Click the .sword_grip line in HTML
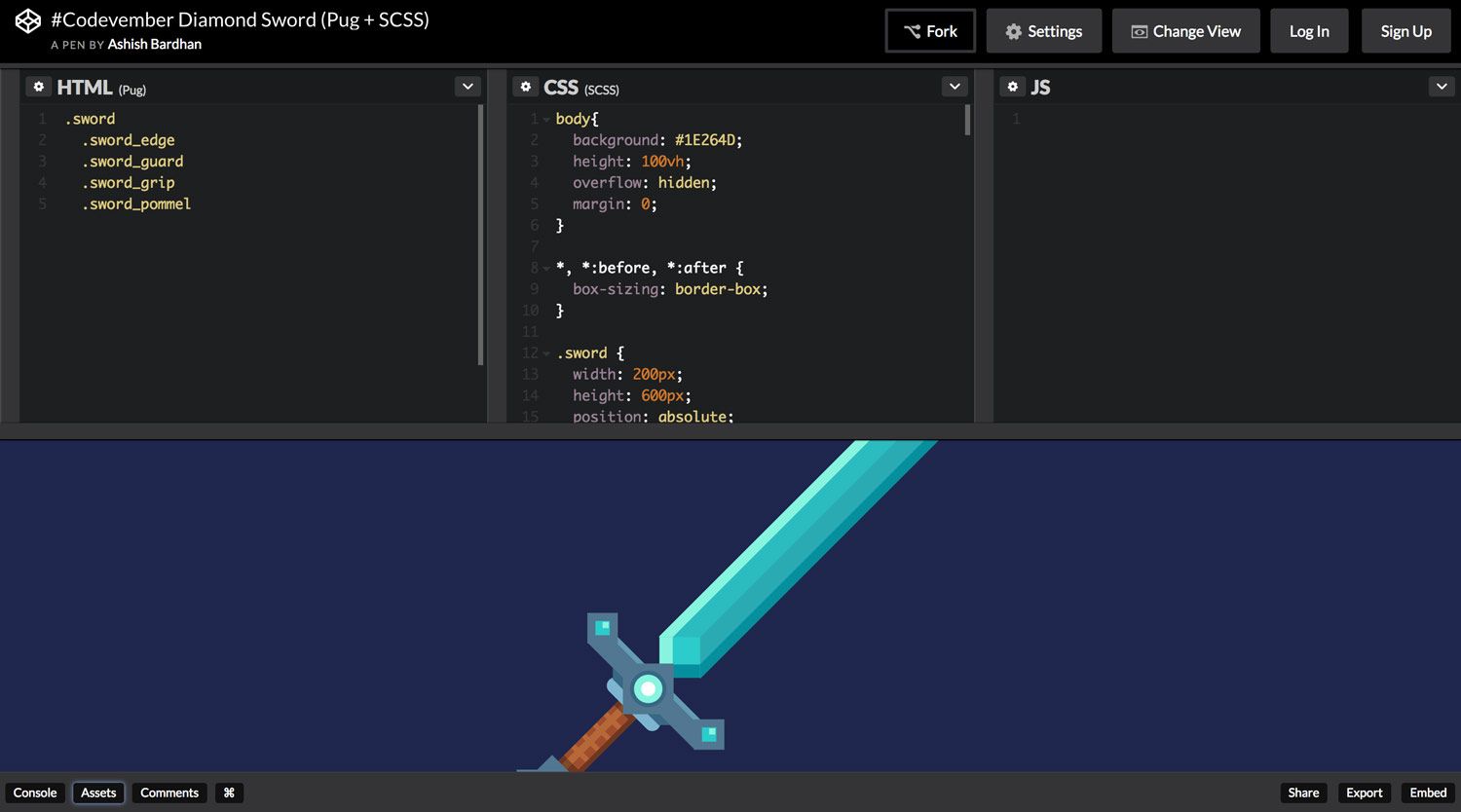Image resolution: width=1461 pixels, height=812 pixels. pos(128,183)
